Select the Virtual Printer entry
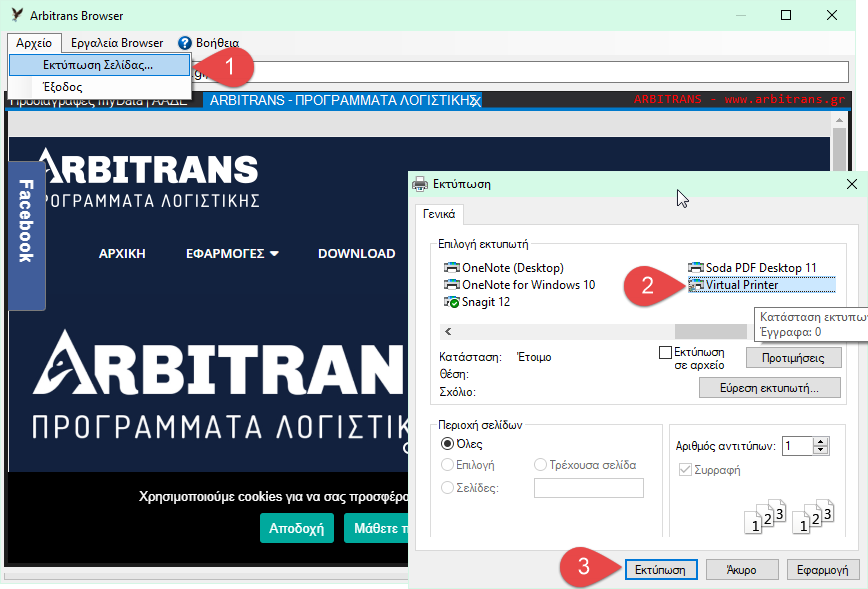Screen dimensions: 868x589 click(x=762, y=285)
